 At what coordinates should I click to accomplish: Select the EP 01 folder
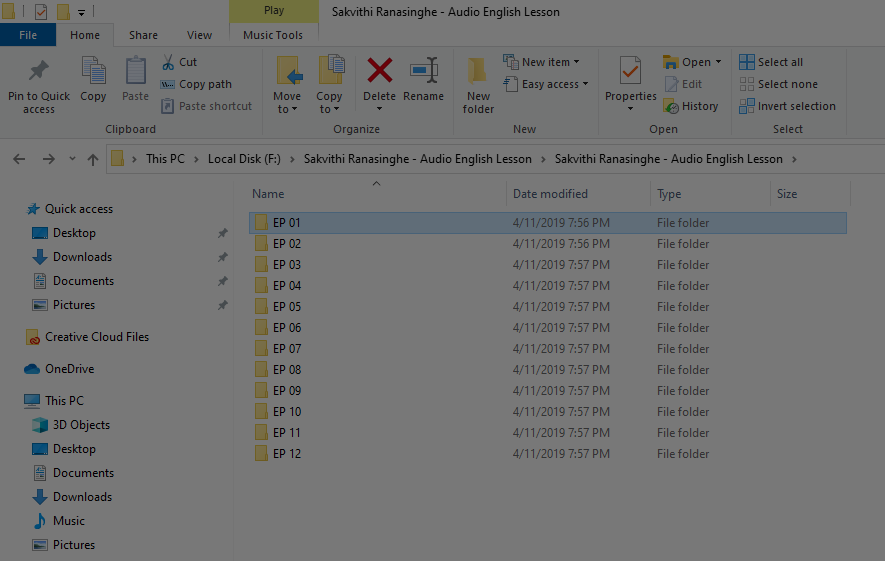pos(547,223)
